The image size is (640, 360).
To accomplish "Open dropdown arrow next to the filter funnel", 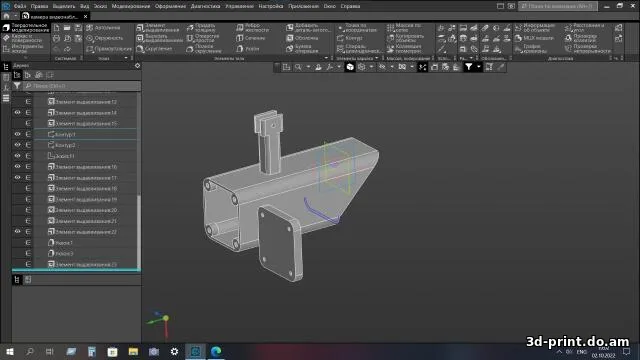I will [478, 67].
